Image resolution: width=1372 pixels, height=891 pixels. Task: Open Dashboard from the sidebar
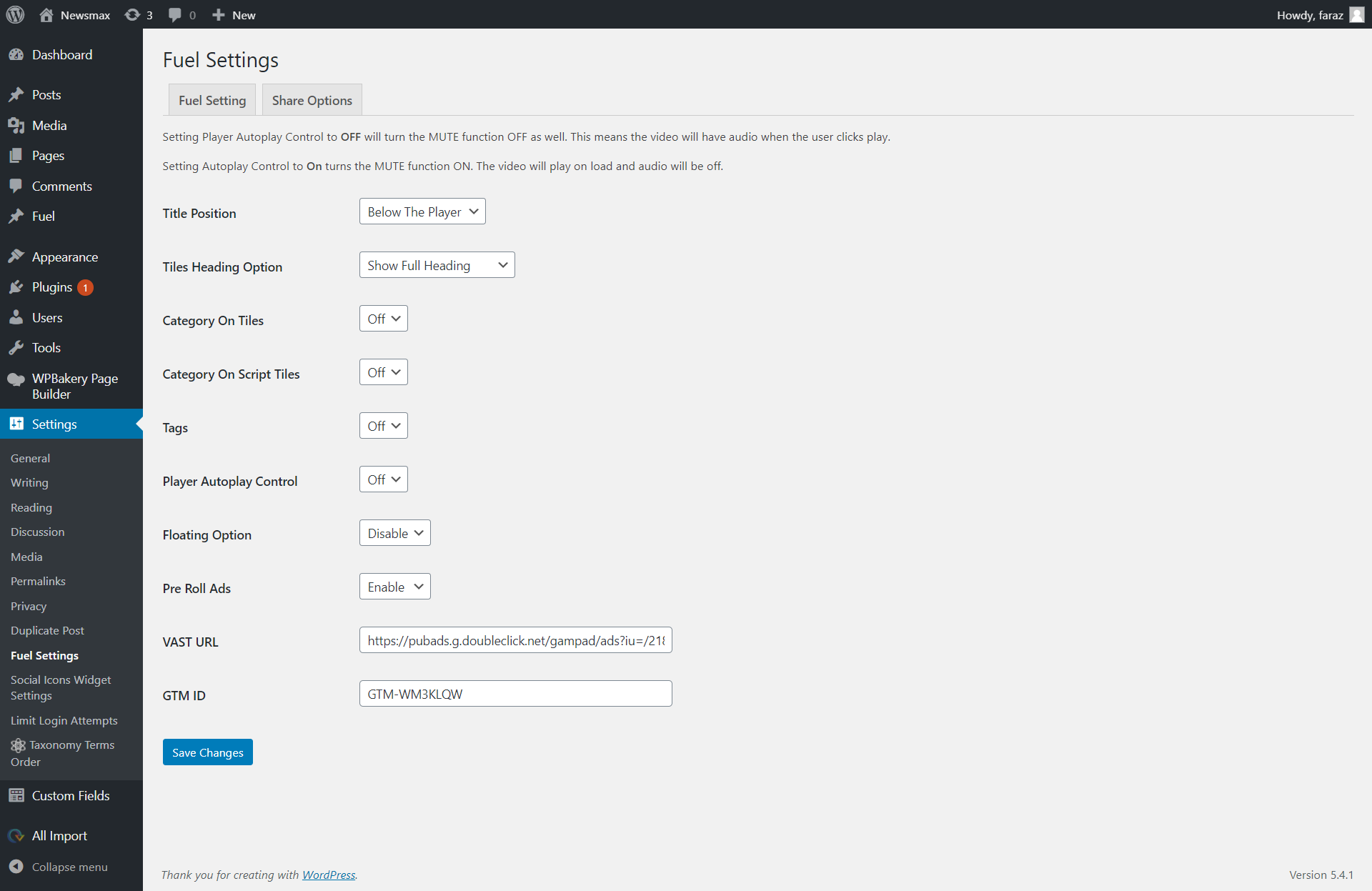[x=61, y=55]
